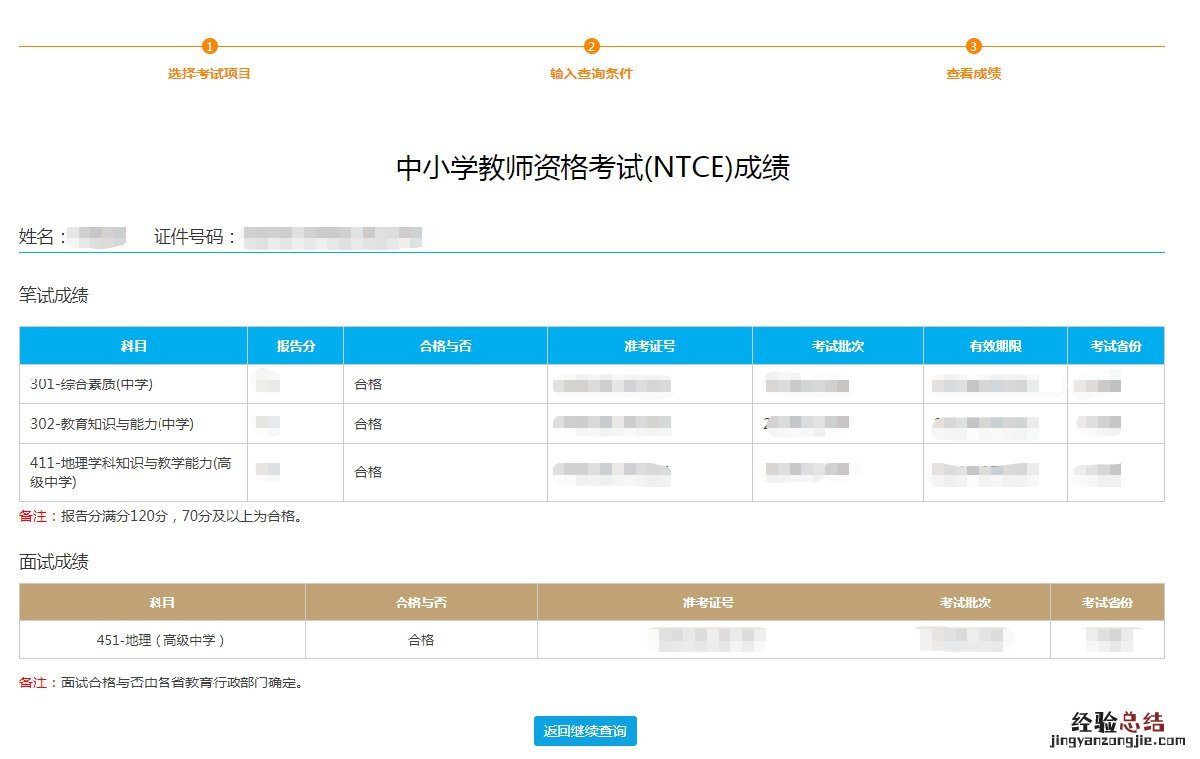Go to the 输入查询条件 step label
This screenshot has height=759, width=1200.
point(591,74)
